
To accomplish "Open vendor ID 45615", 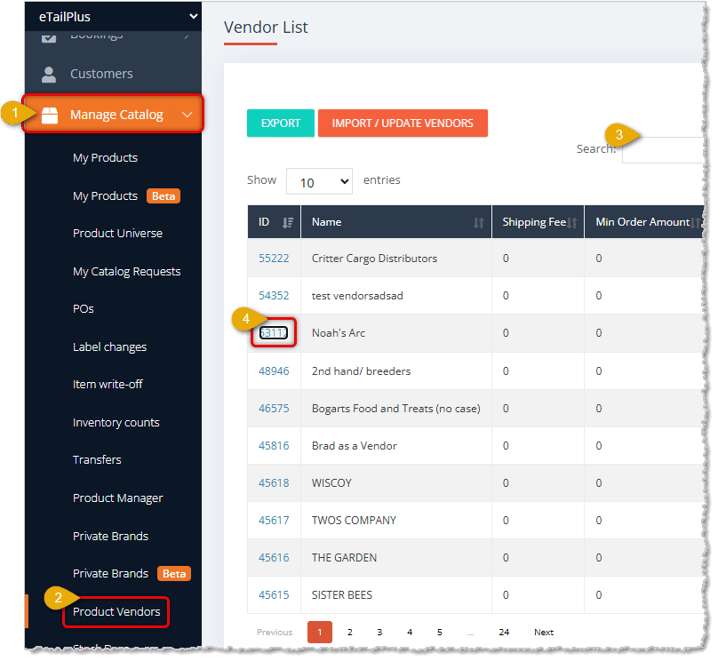I will point(274,595).
